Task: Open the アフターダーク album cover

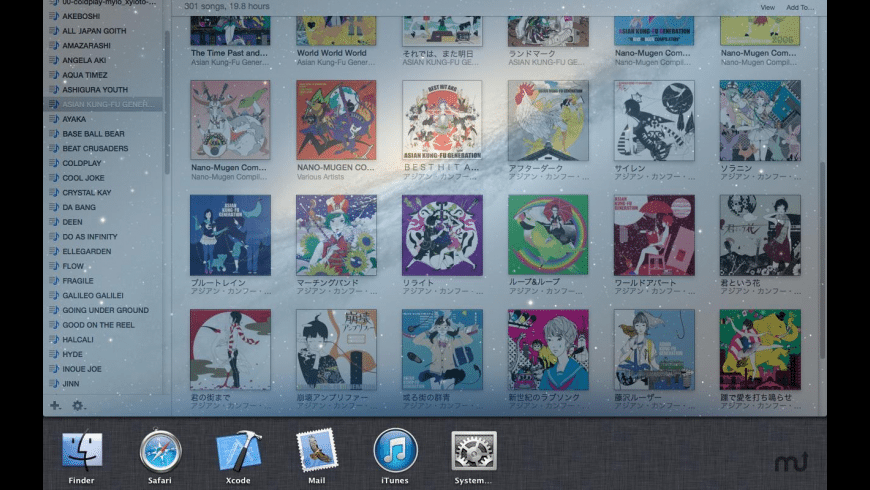Action: pyautogui.click(x=548, y=120)
